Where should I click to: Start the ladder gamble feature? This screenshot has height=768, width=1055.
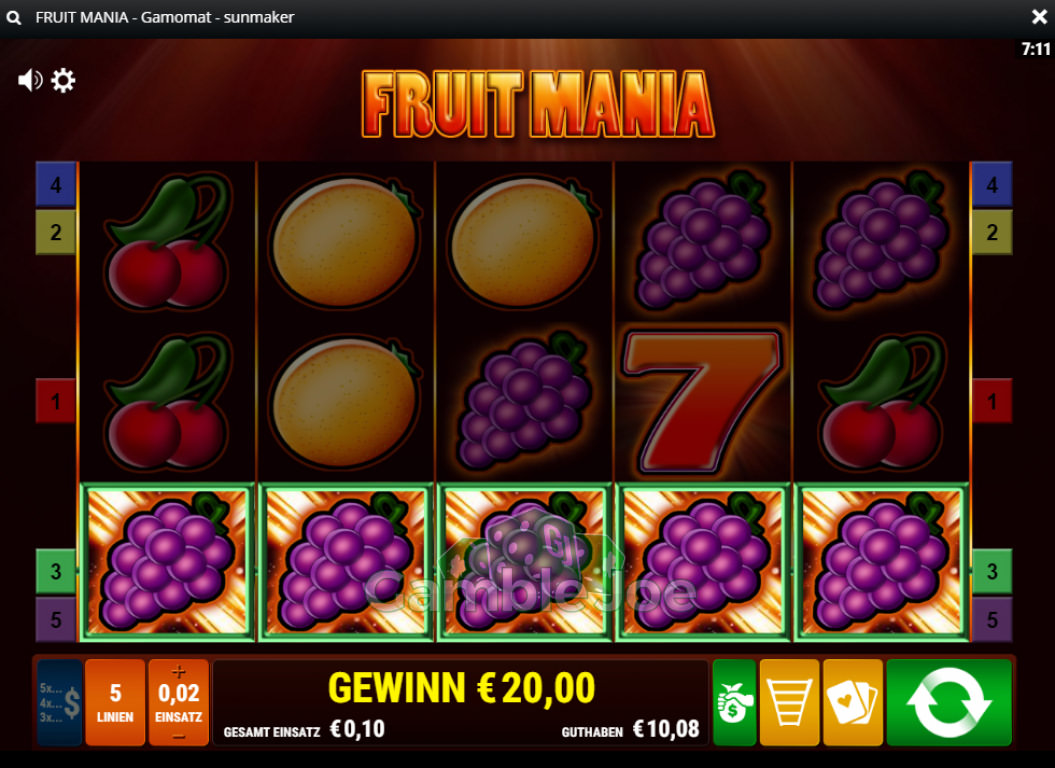(789, 703)
